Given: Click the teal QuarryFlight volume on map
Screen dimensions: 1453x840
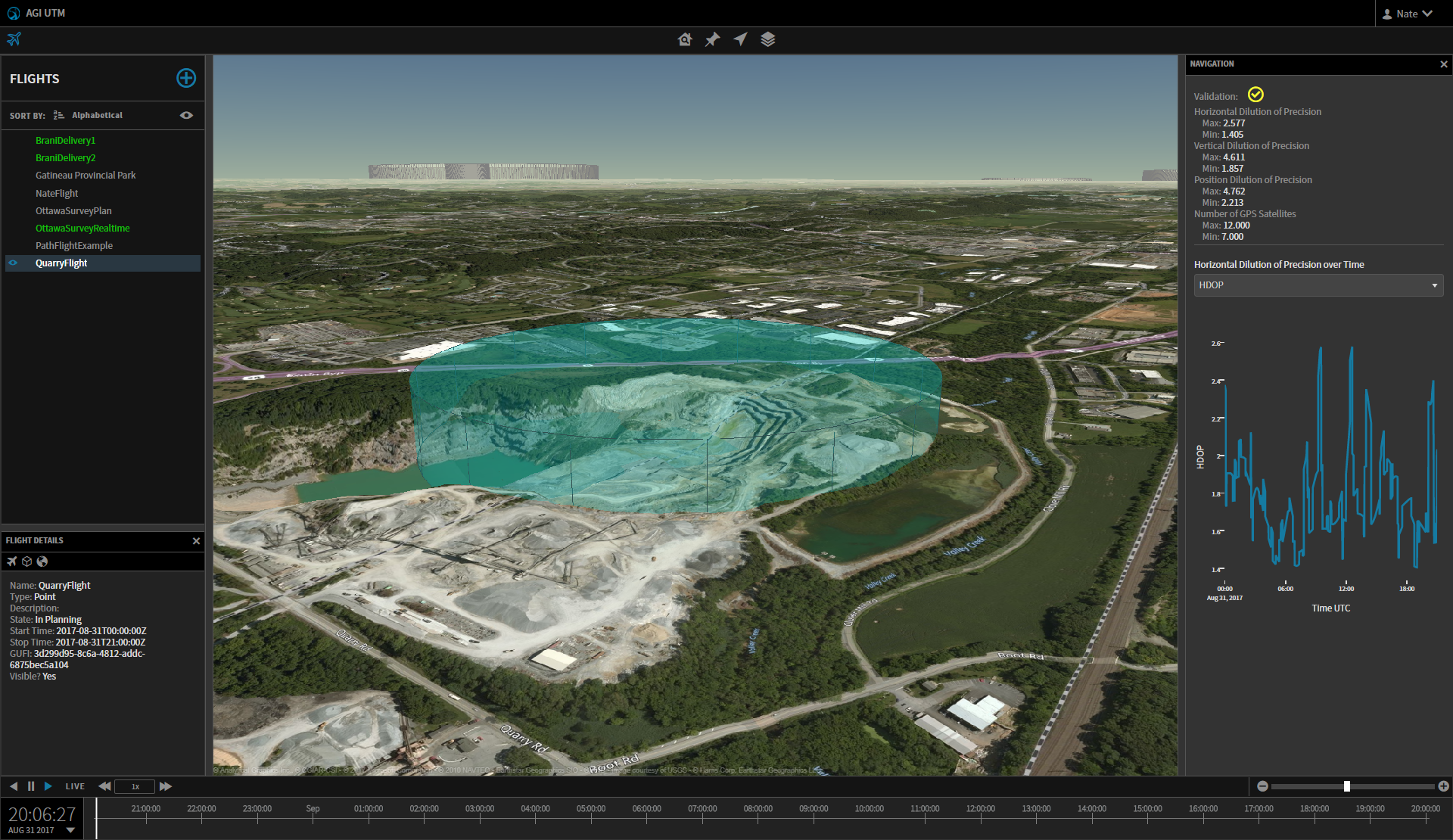Looking at the screenshot, I should pos(676,415).
